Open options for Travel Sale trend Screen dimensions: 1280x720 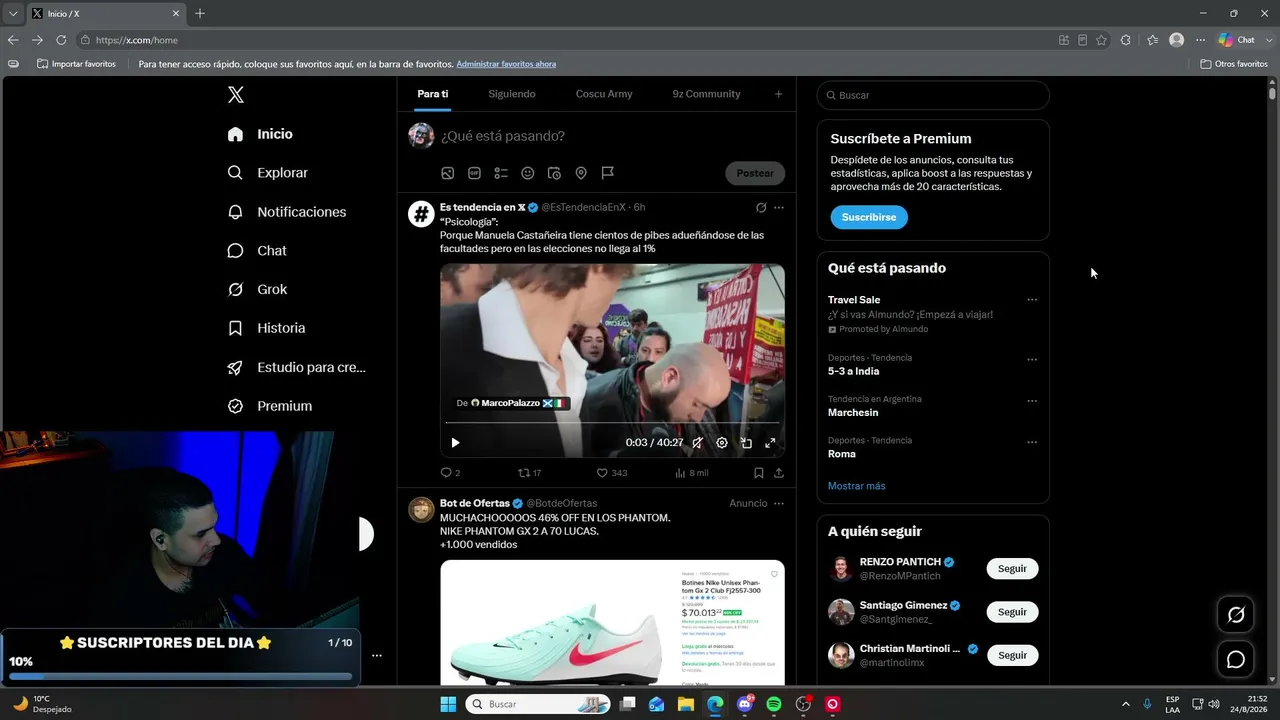pos(1032,300)
